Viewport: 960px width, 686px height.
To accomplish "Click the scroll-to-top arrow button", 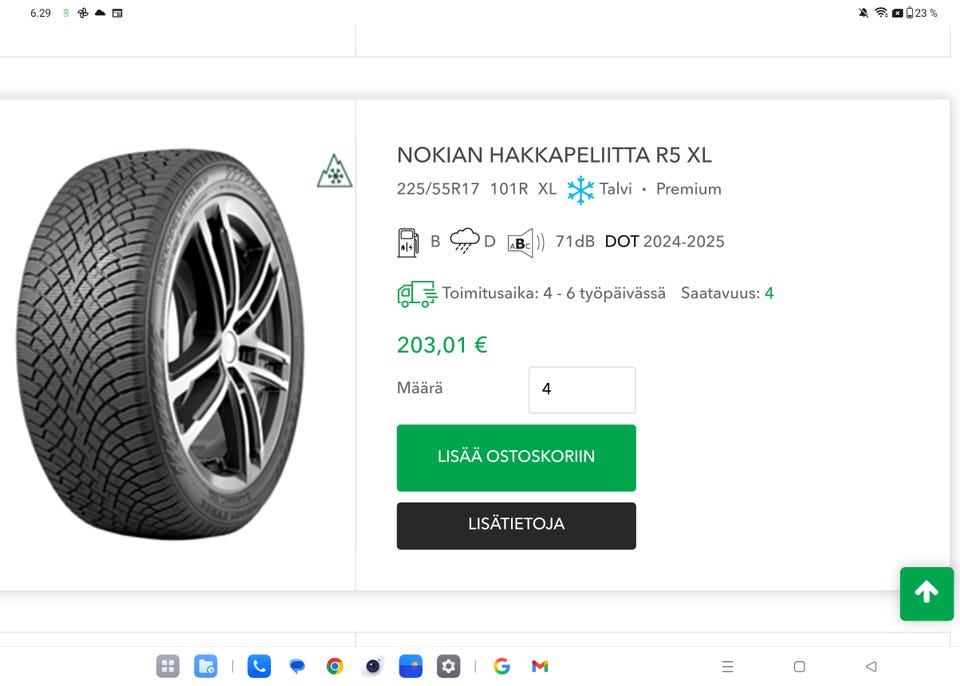I will (926, 594).
